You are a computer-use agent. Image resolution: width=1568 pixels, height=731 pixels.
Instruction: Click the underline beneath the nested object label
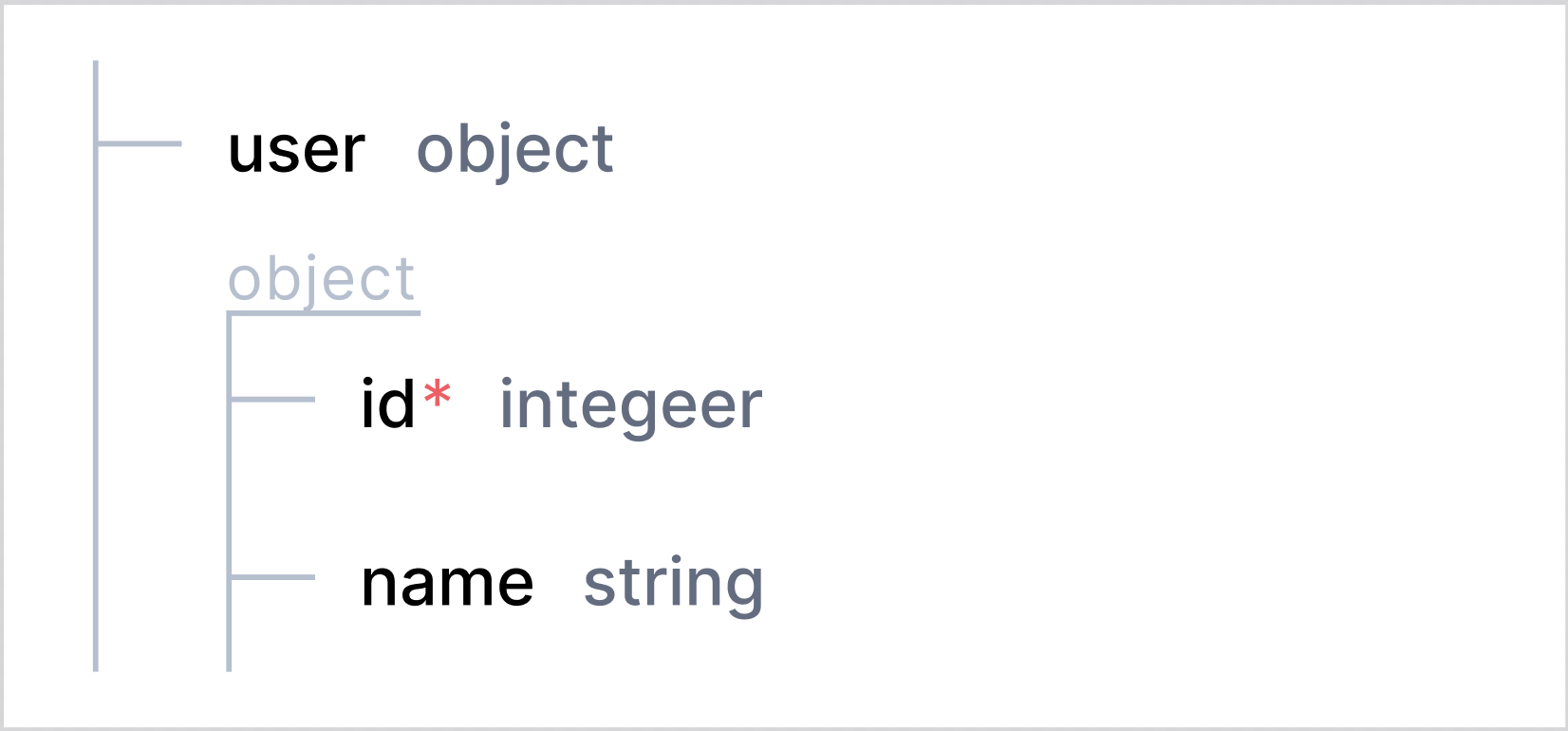(x=324, y=312)
